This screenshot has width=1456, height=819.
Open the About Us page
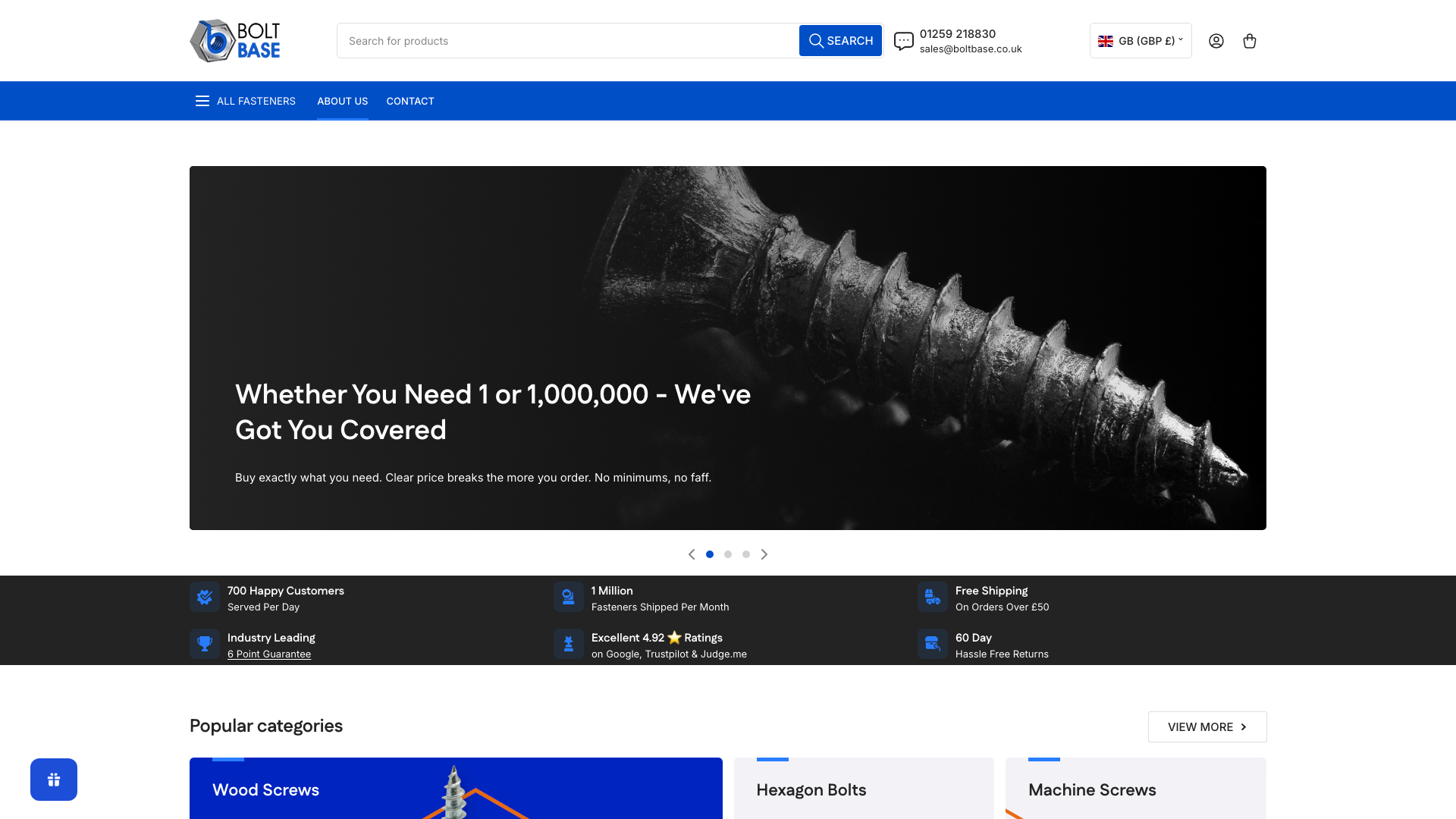(343, 101)
